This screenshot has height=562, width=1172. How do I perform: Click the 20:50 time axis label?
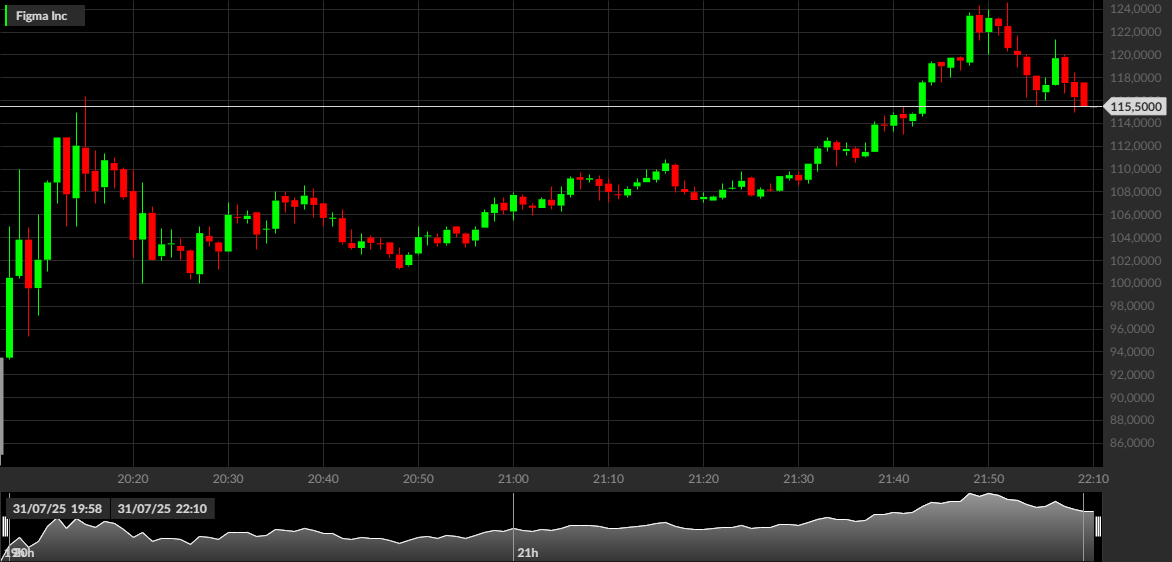coord(418,478)
